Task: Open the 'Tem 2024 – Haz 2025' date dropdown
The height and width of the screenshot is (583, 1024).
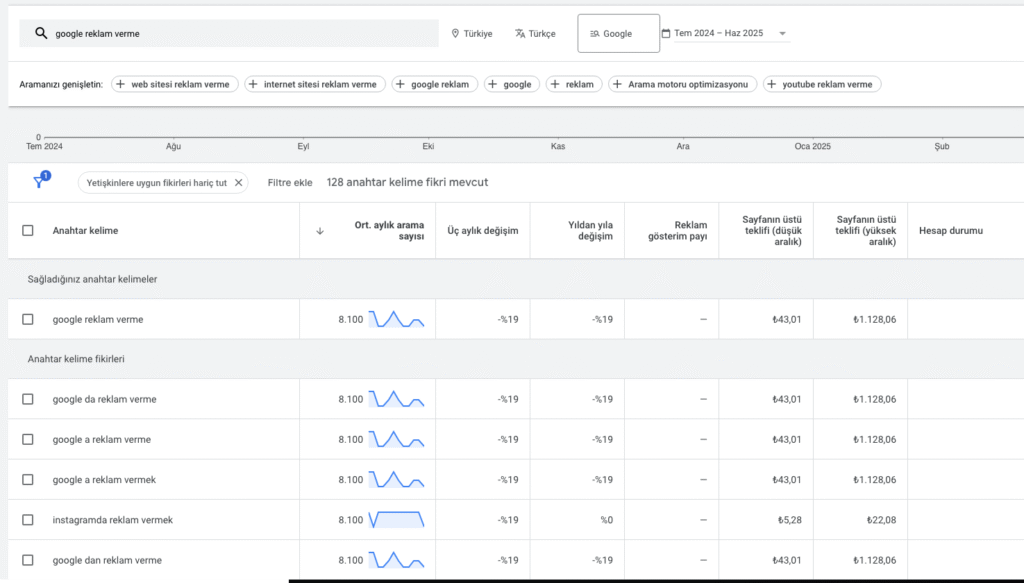Action: [722, 32]
